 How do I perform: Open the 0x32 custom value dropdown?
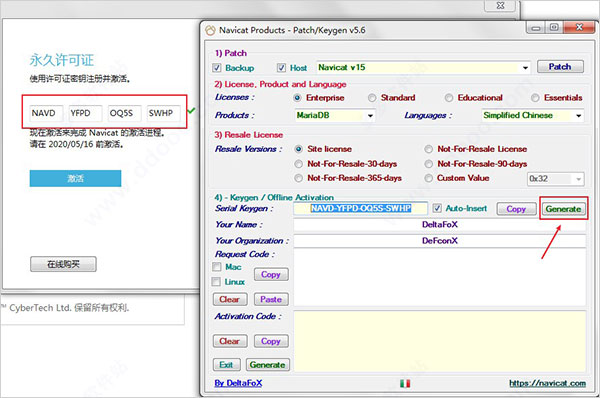(579, 179)
